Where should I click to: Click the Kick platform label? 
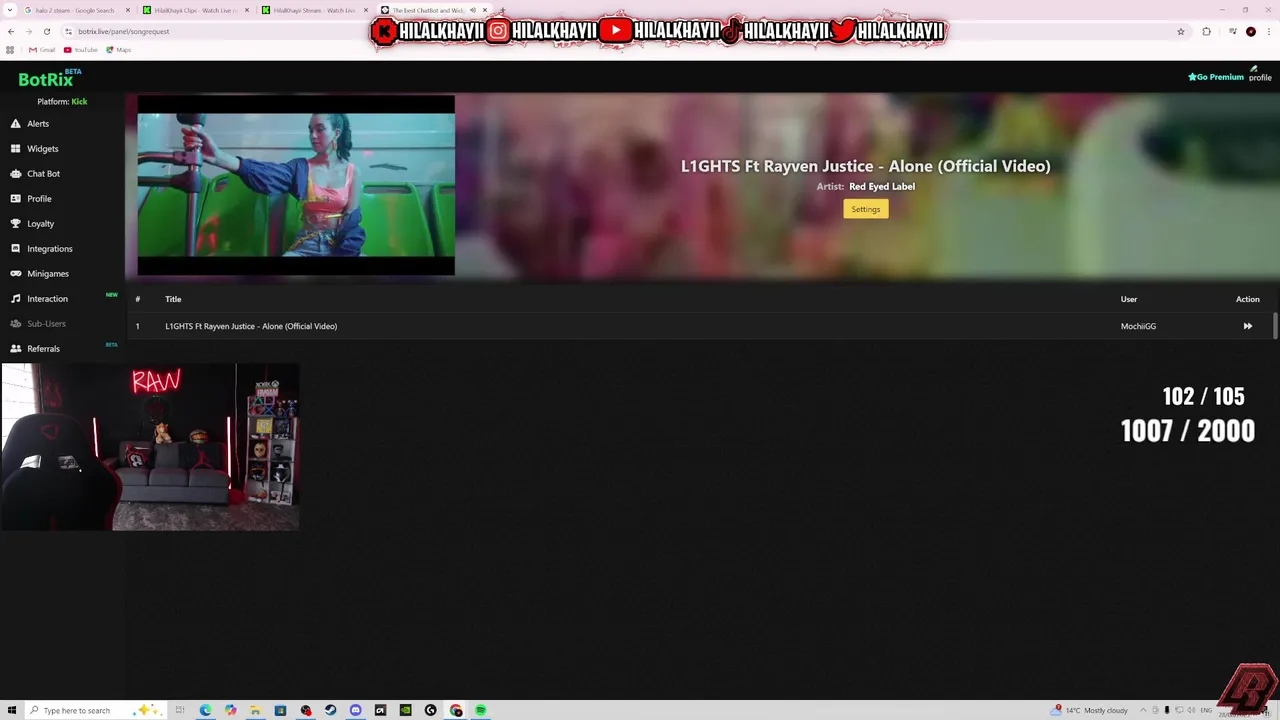[x=79, y=102]
